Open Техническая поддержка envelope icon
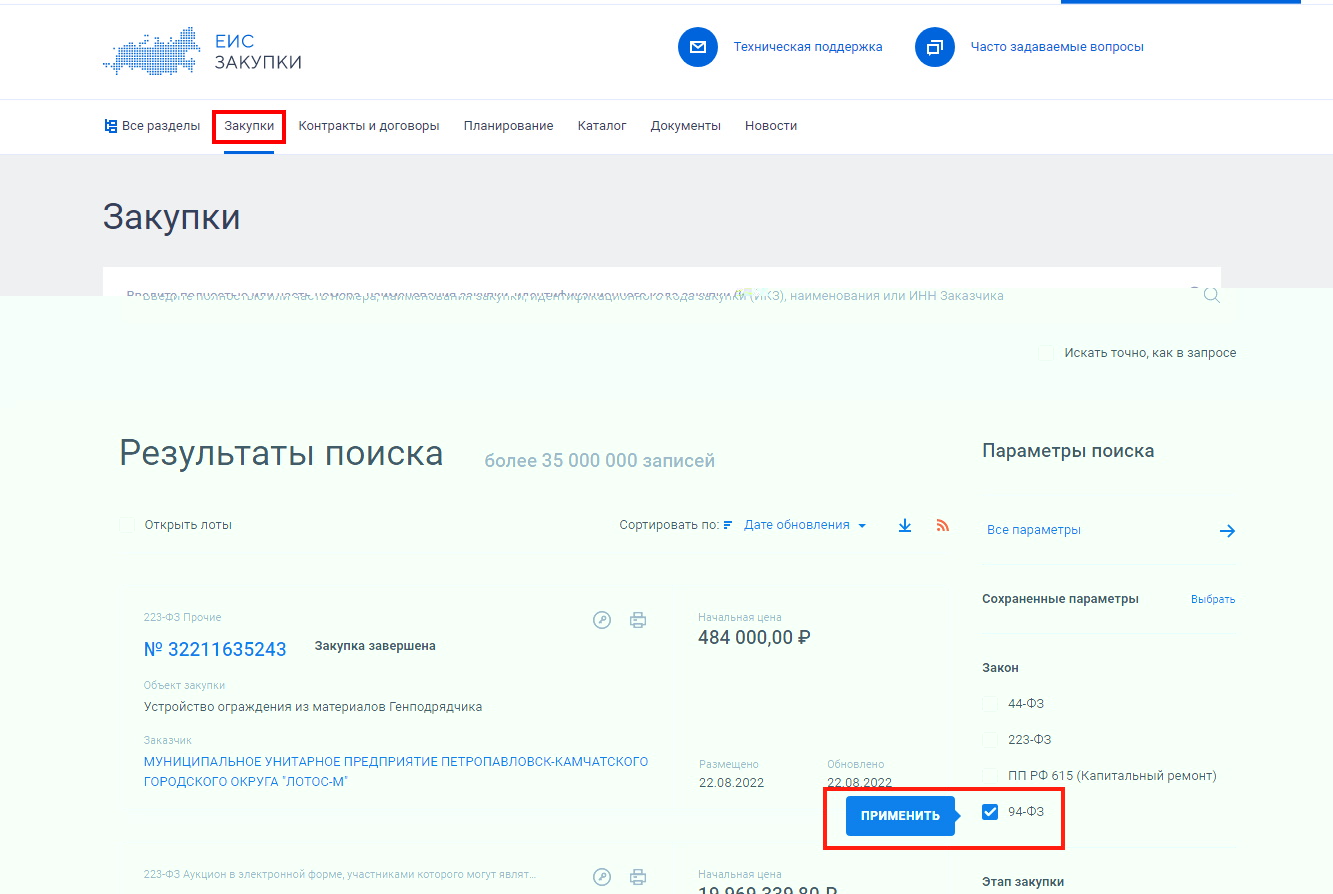Screen dimensions: 1333x894 tap(698, 47)
